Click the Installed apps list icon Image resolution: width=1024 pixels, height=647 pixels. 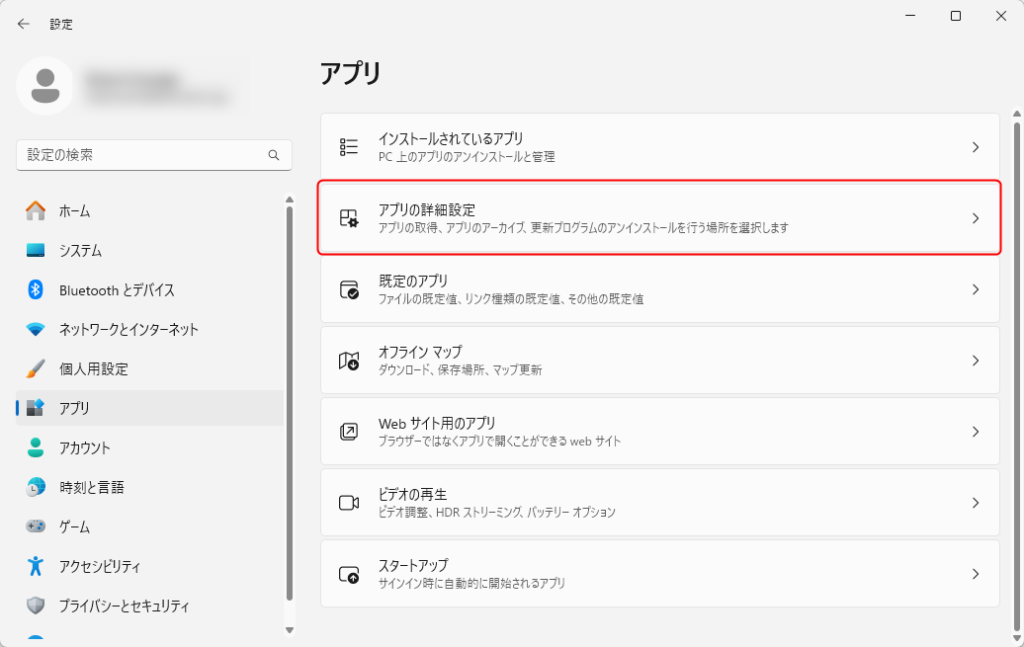tap(349, 147)
